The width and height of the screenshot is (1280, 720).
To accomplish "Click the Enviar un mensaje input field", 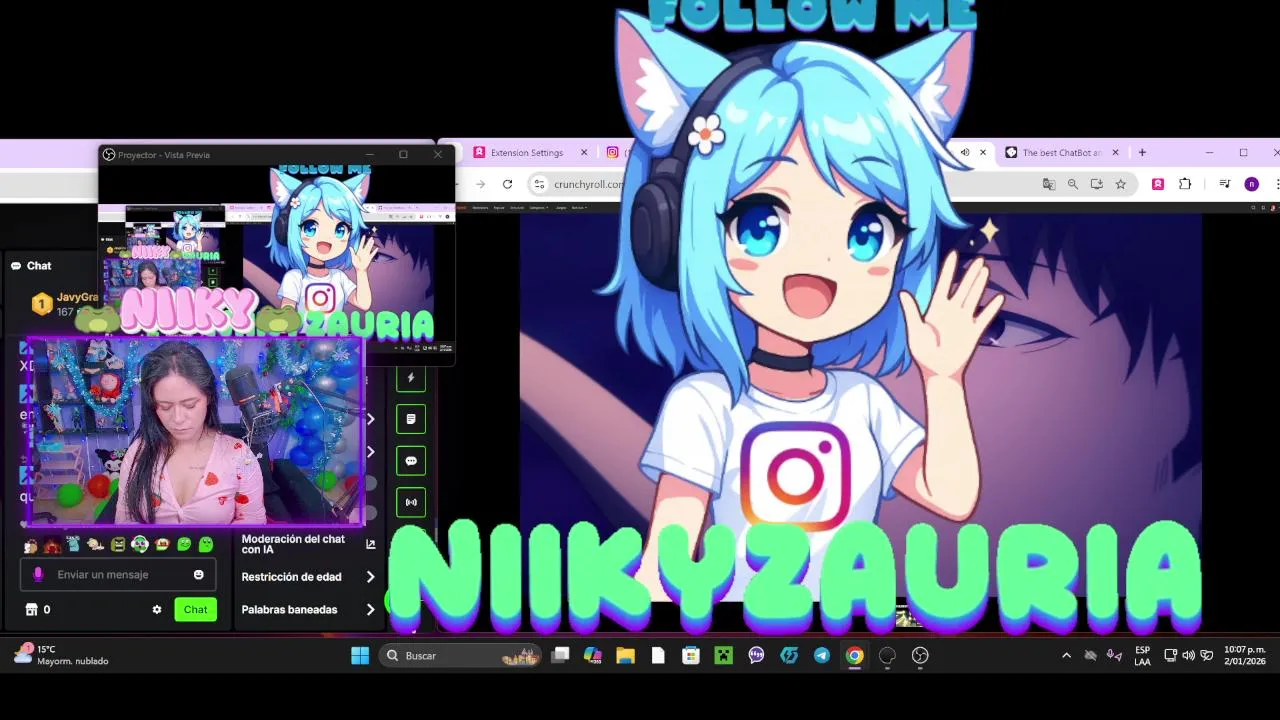I will pyautogui.click(x=118, y=575).
